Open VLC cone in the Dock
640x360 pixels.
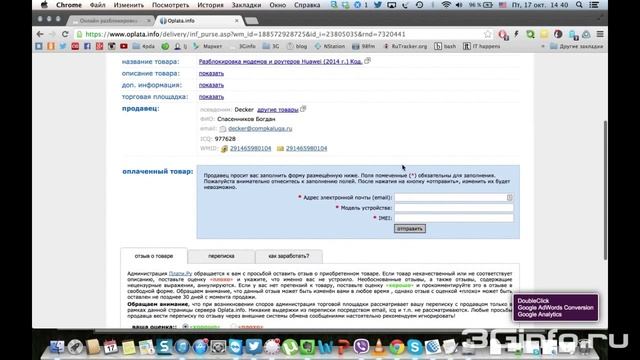379,347
